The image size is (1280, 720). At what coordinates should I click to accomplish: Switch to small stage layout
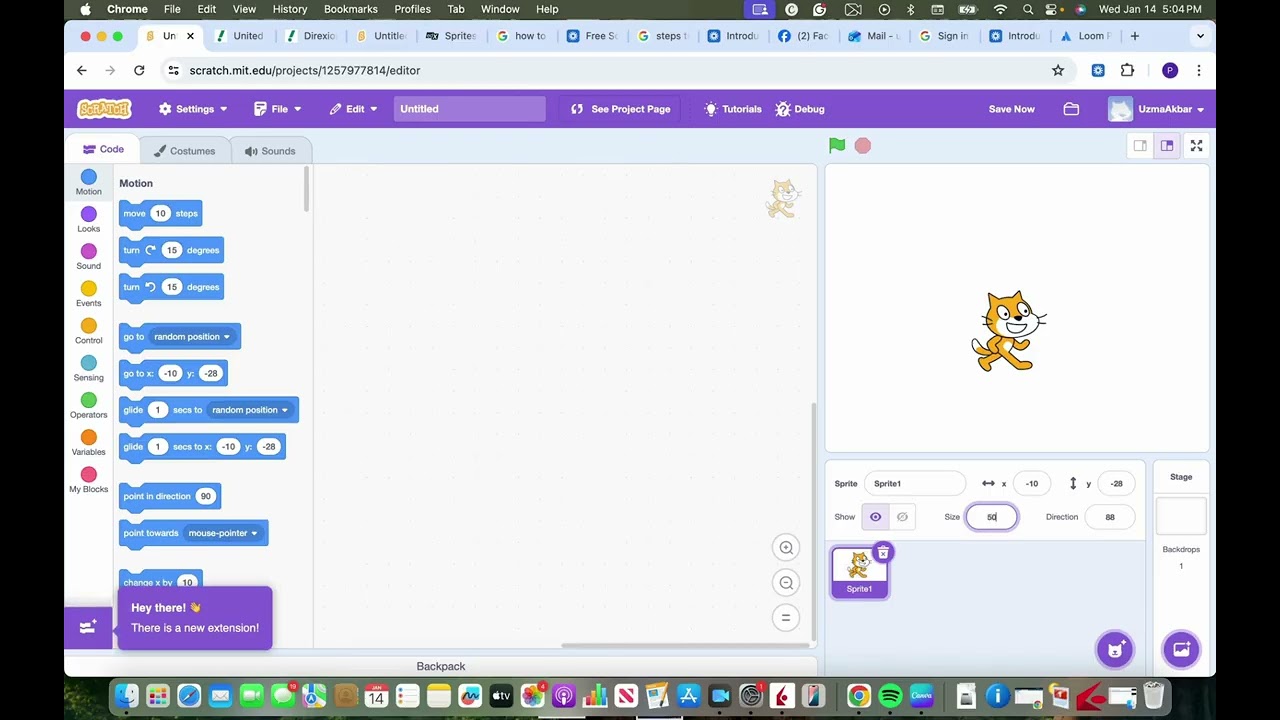tap(1140, 146)
